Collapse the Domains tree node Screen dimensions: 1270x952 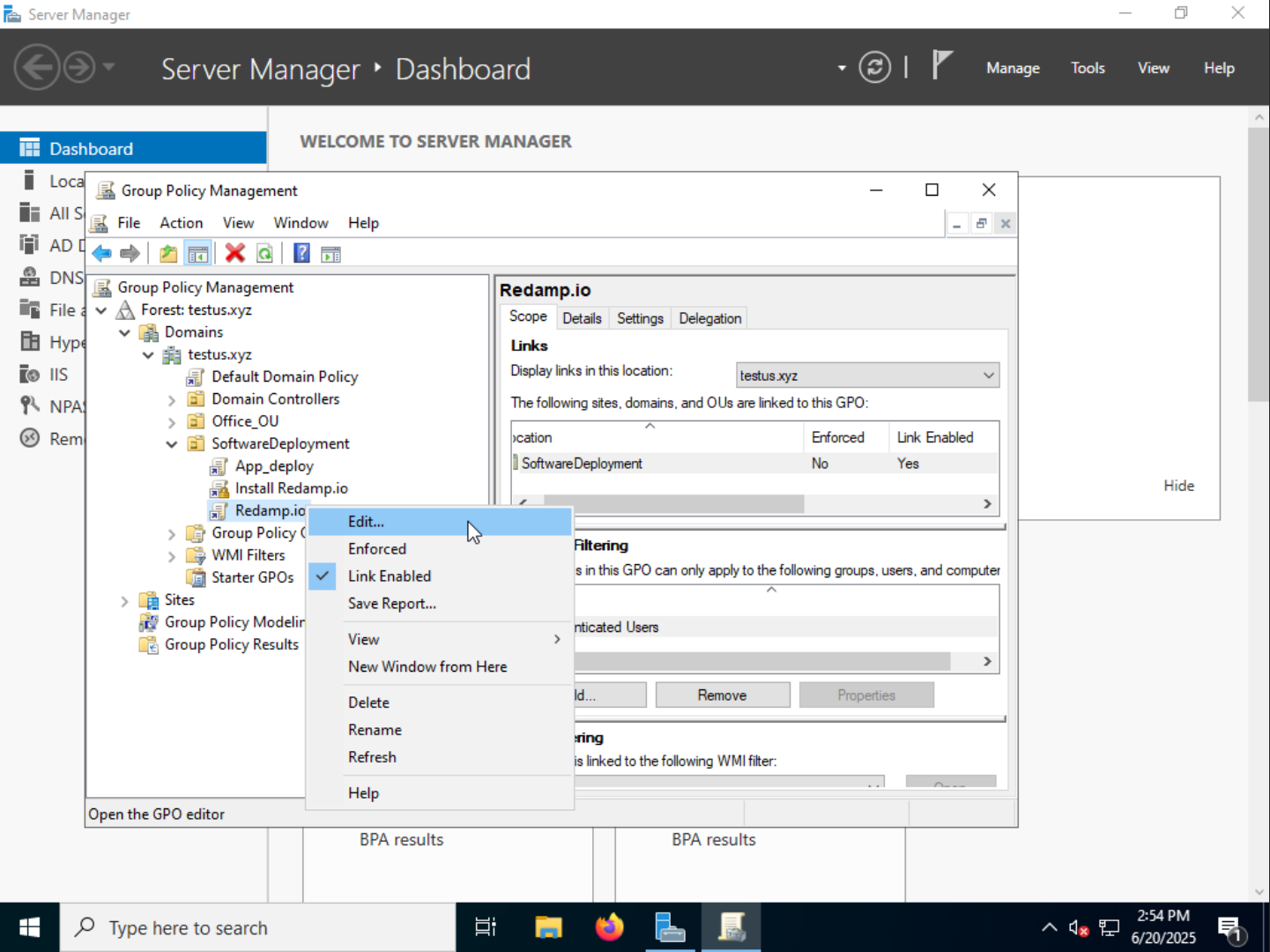(124, 332)
